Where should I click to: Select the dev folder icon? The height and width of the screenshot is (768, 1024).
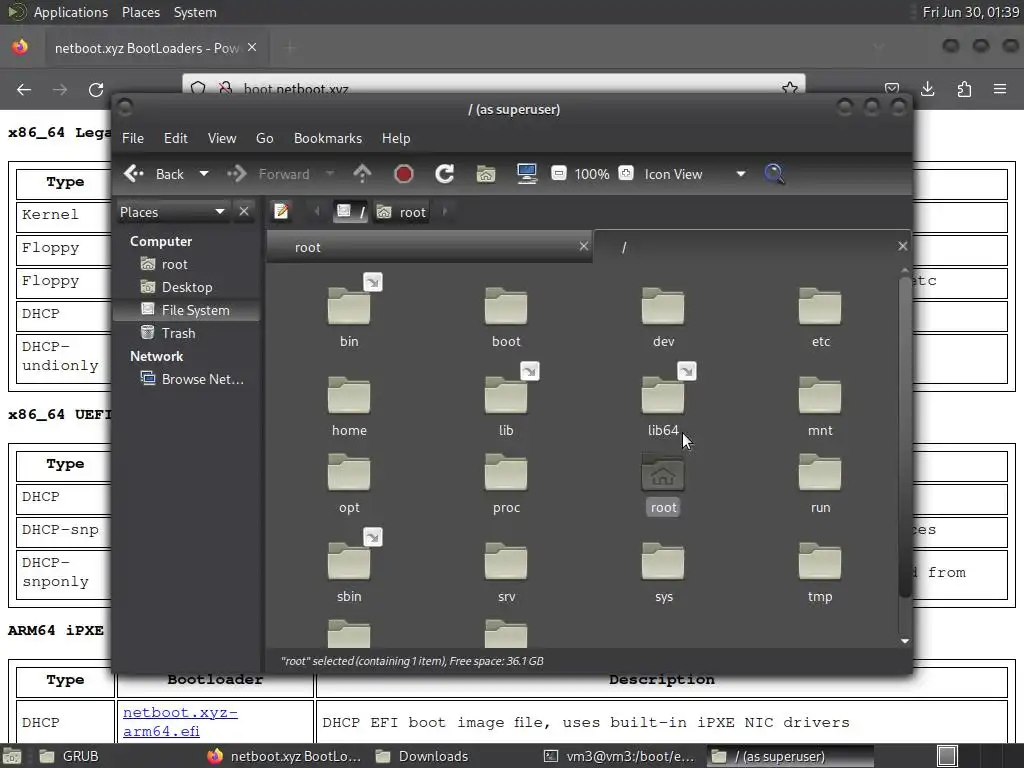pyautogui.click(x=663, y=306)
